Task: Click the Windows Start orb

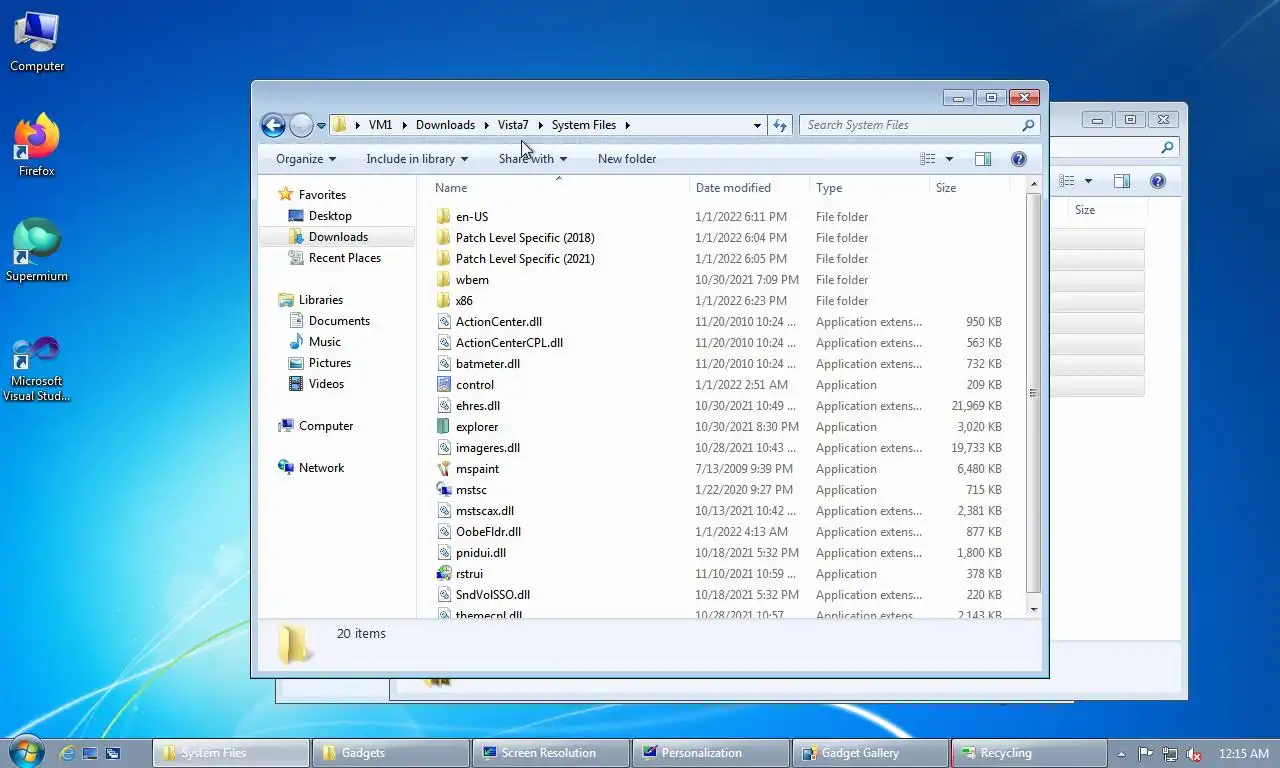Action: tap(27, 751)
